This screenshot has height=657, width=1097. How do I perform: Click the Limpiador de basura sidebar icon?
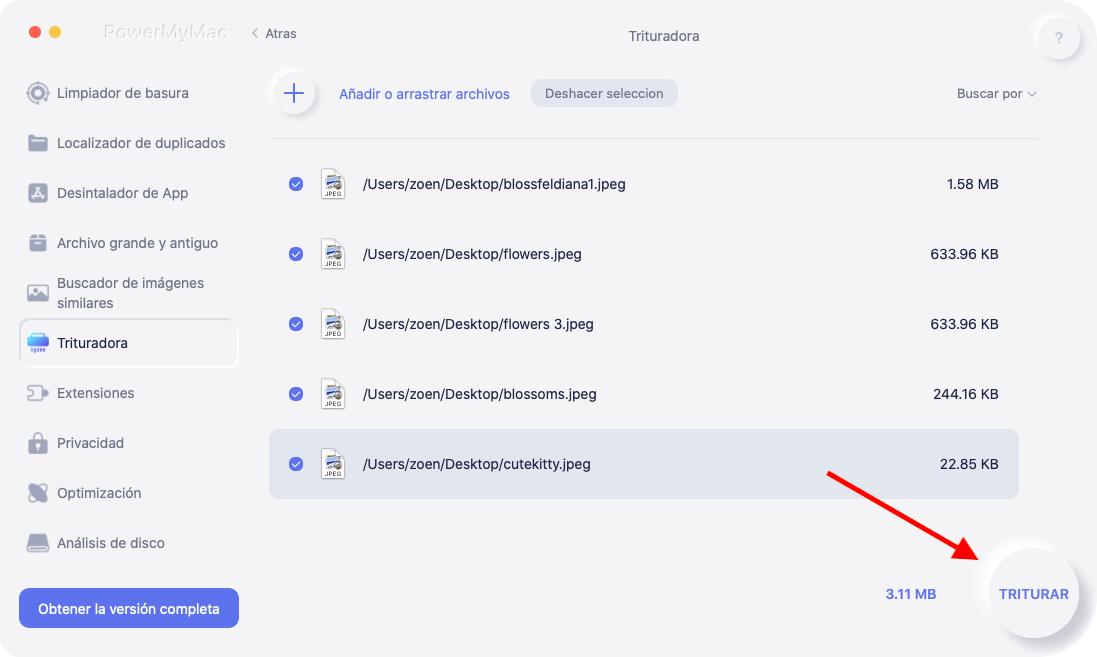[x=38, y=93]
